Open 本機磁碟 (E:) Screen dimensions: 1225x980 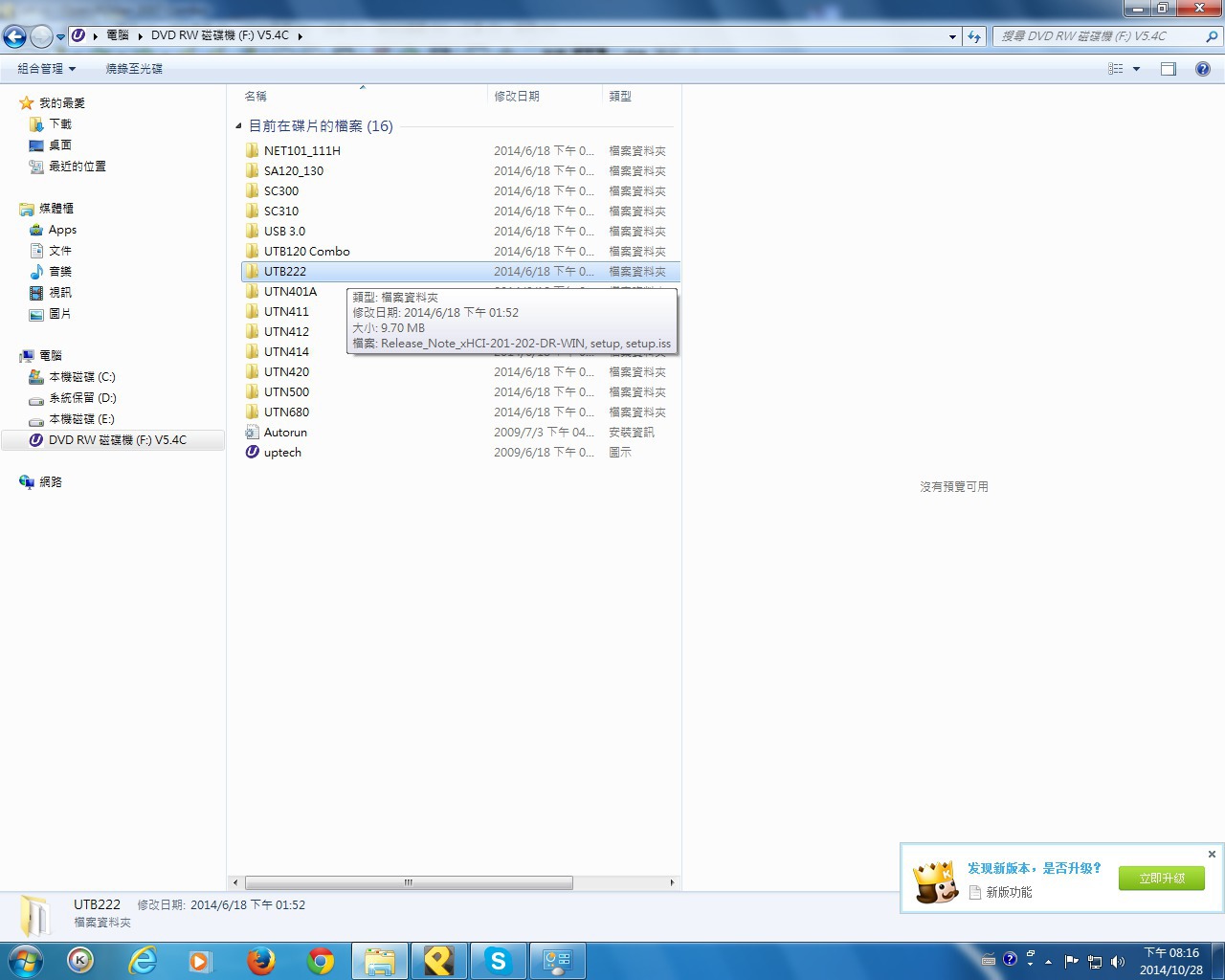(81, 418)
